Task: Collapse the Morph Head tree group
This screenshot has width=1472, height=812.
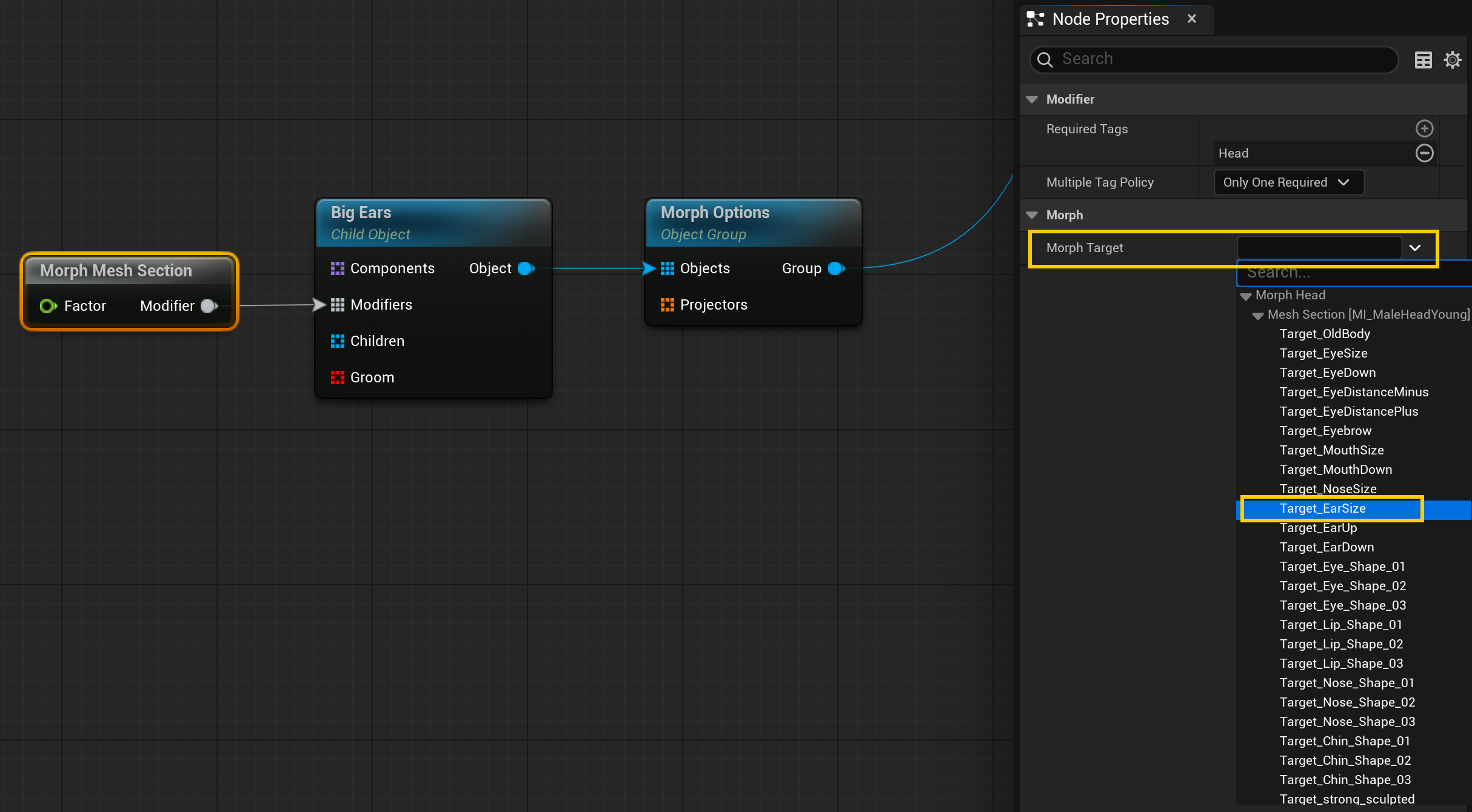Action: pos(1246,296)
